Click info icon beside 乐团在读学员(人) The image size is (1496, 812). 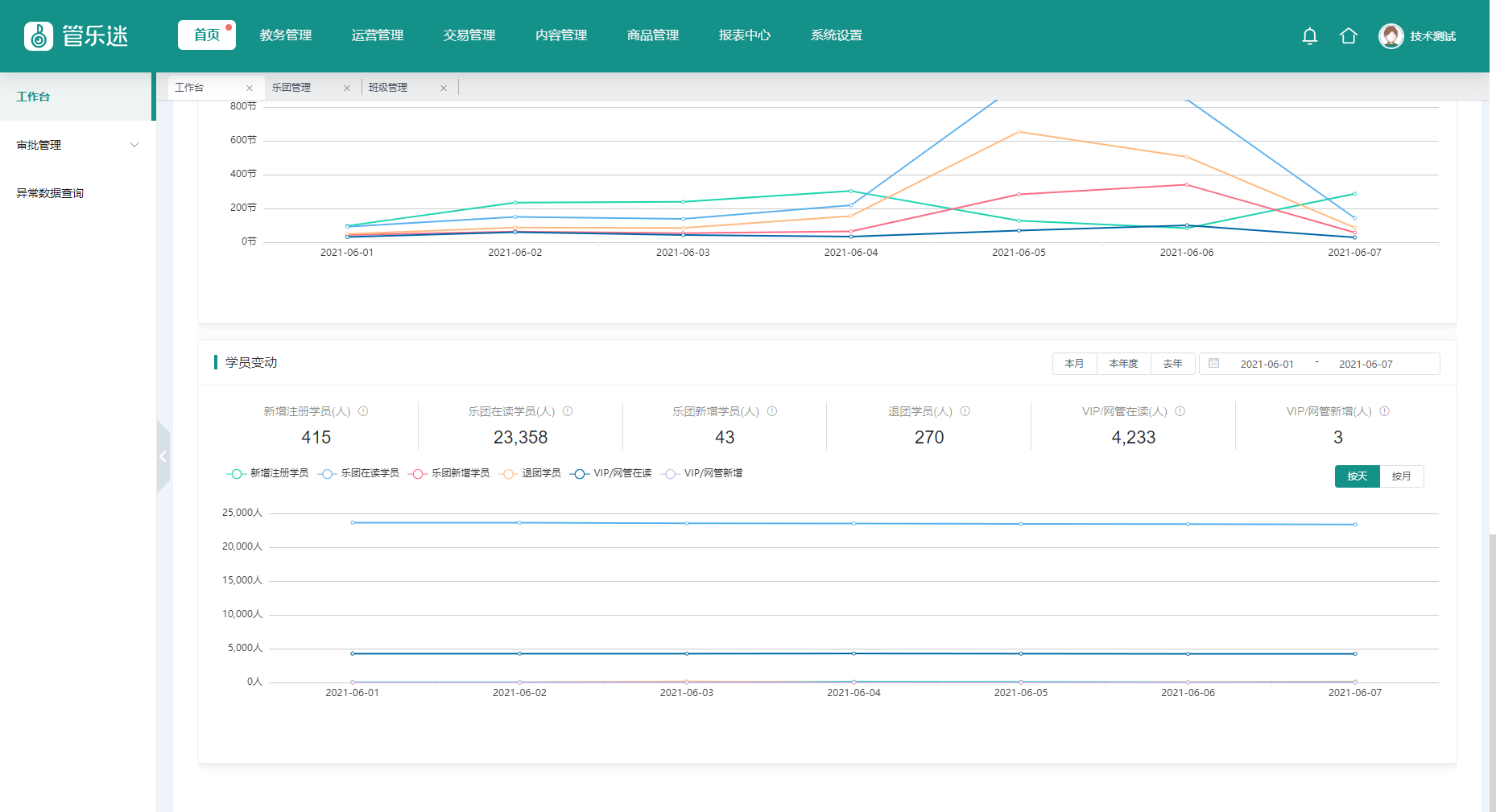tap(568, 411)
